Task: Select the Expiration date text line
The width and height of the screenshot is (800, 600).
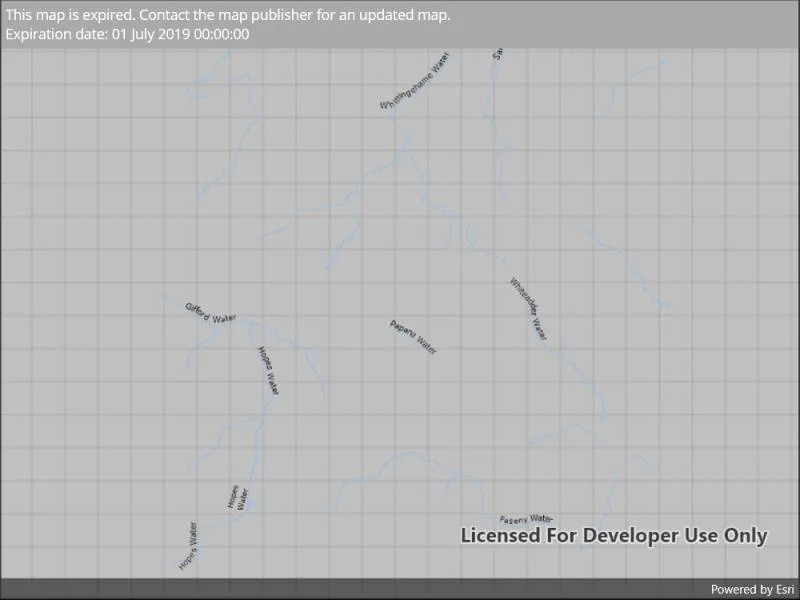Action: coord(128,34)
